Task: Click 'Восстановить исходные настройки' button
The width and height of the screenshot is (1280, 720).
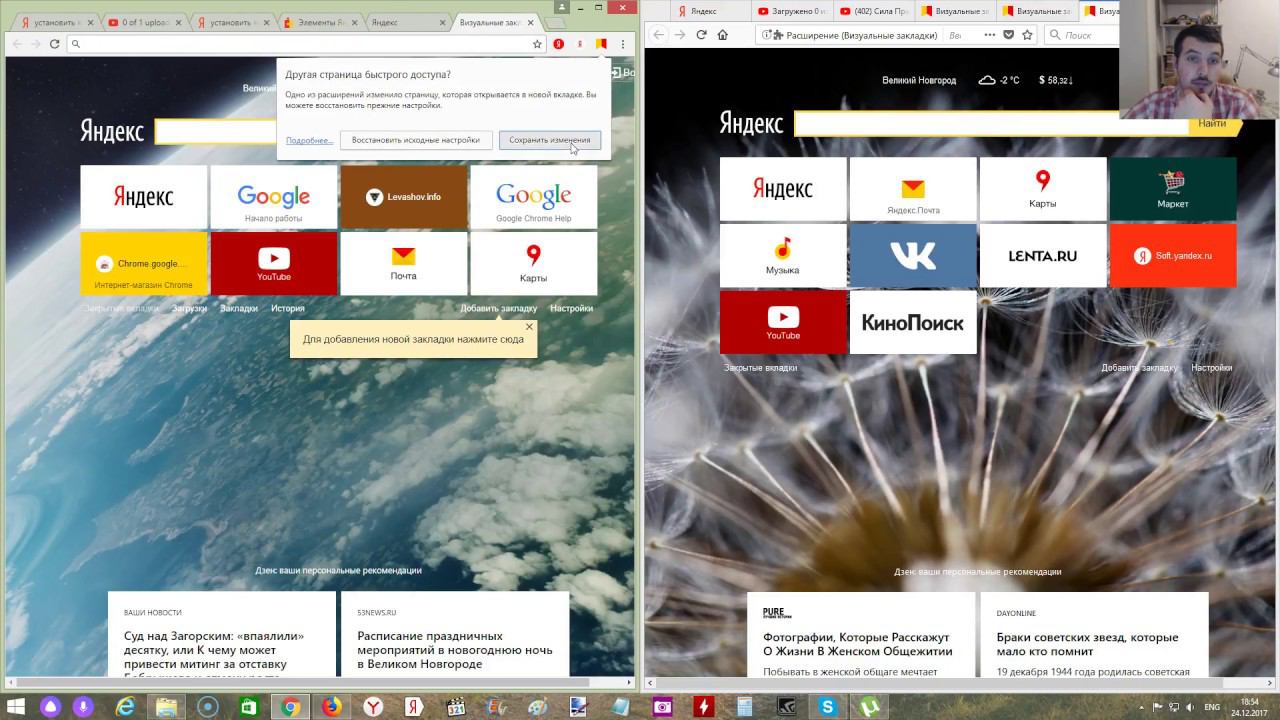Action: click(415, 140)
